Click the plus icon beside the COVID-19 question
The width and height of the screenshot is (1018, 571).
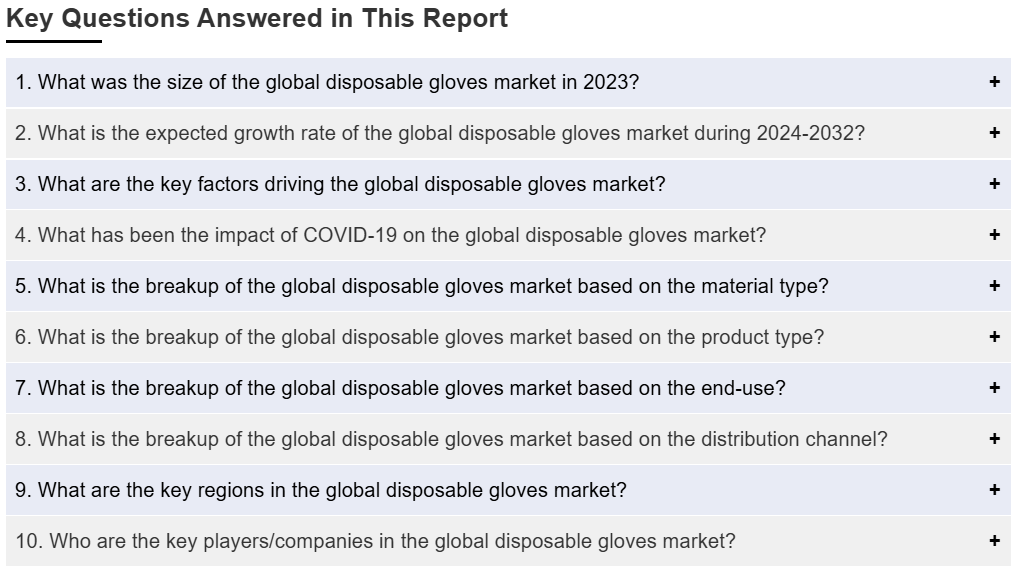pos(994,235)
